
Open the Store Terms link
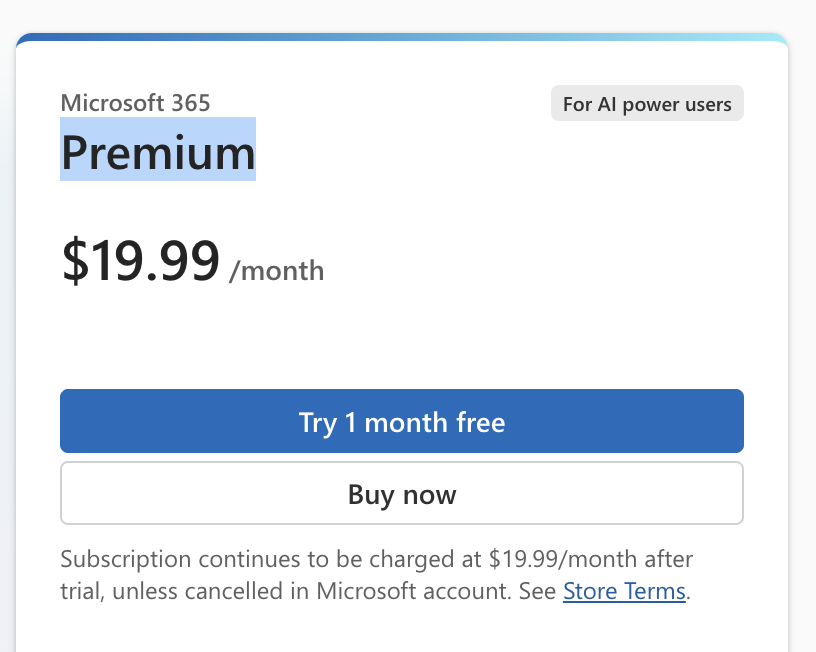pyautogui.click(x=624, y=591)
